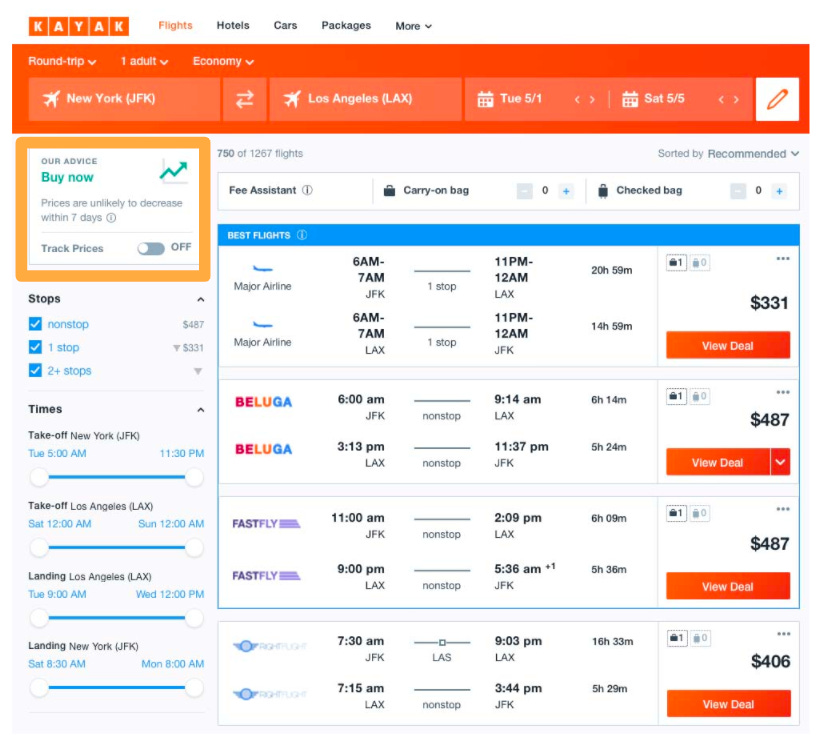Click View Deal for Beluga flight
Screen dimensions: 822x740
717,462
